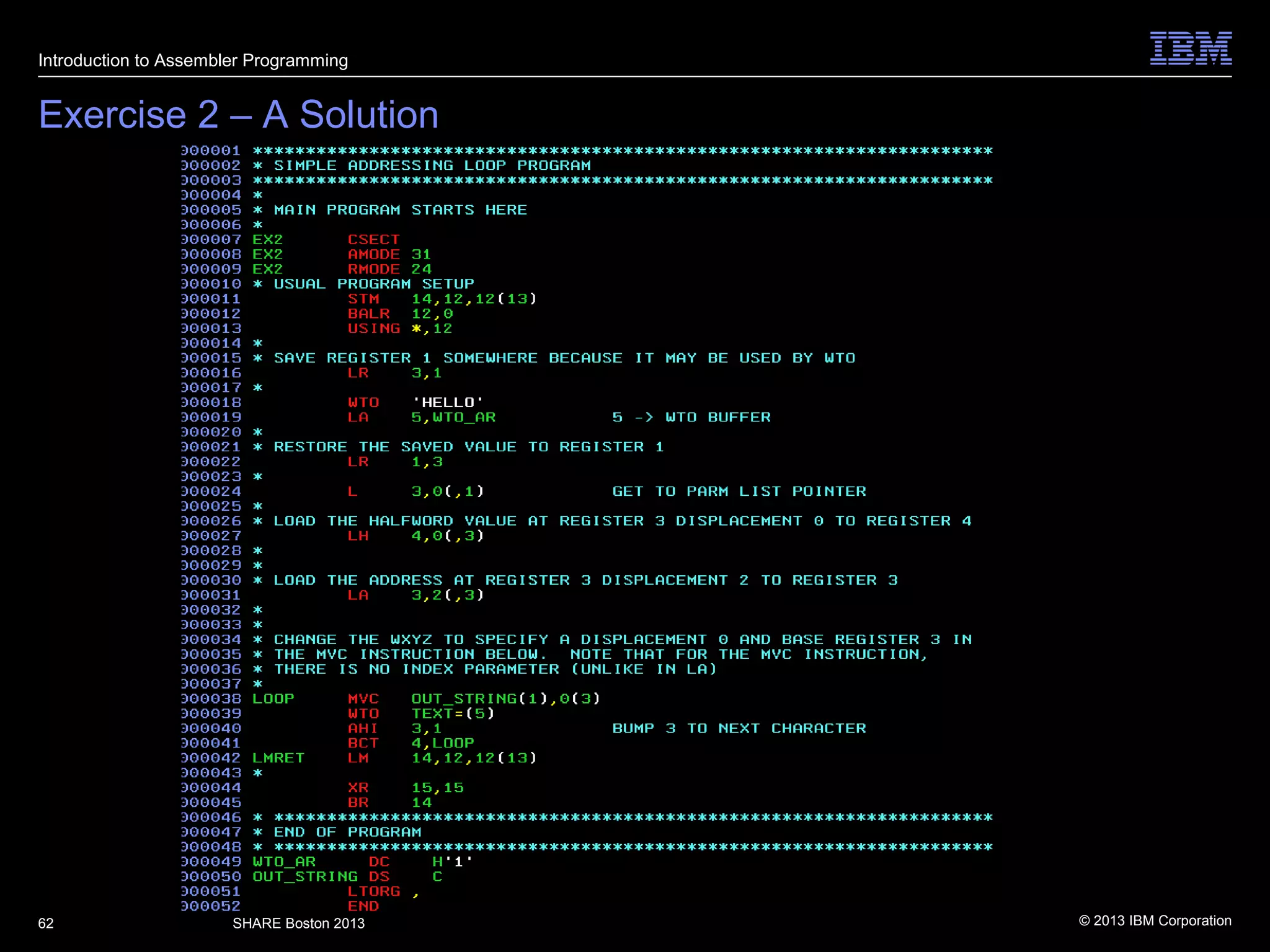This screenshot has height=952, width=1270.
Task: Click 'LM 14,12,12(13)' operands on line 000042
Action: pos(474,759)
